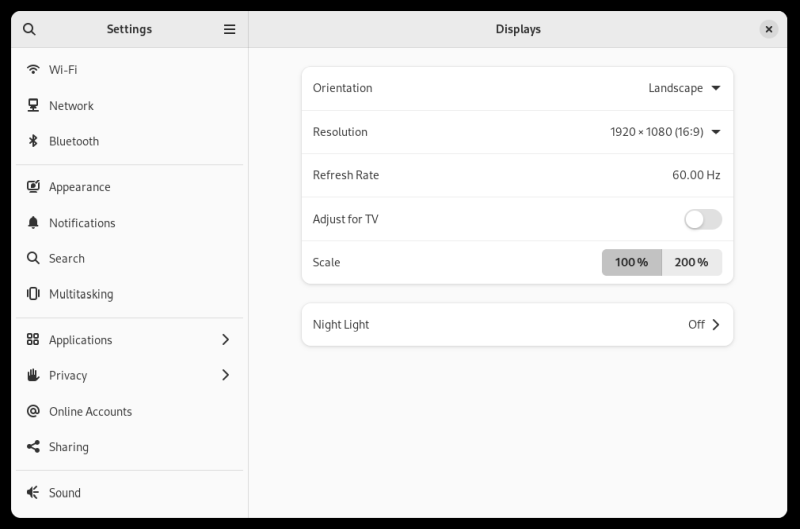Go to Online Accounts settings
Viewport: 800px width, 529px height.
coord(90,411)
